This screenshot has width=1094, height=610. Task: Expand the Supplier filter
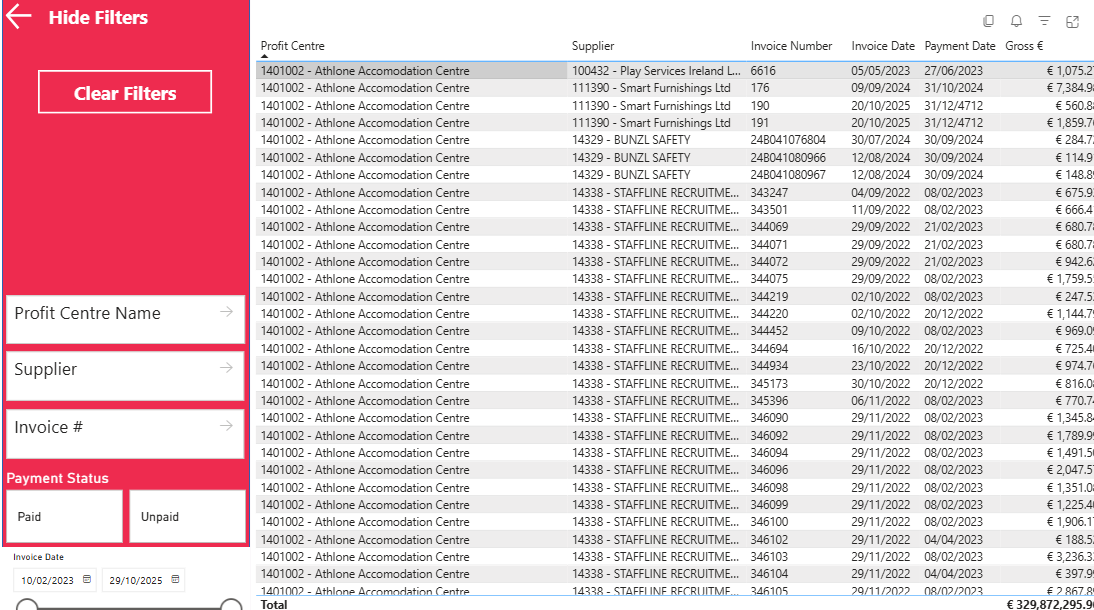pyautogui.click(x=227, y=368)
